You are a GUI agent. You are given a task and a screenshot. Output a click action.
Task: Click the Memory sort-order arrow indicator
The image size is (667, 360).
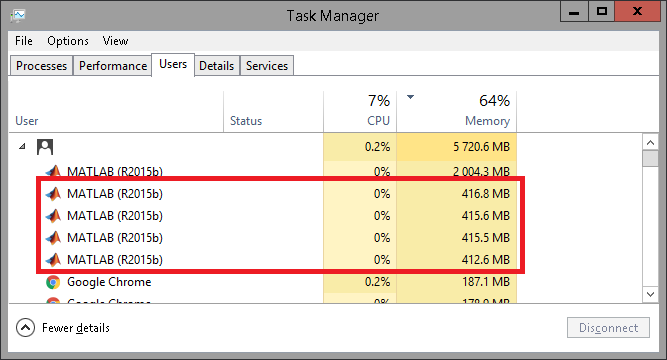pyautogui.click(x=410, y=97)
